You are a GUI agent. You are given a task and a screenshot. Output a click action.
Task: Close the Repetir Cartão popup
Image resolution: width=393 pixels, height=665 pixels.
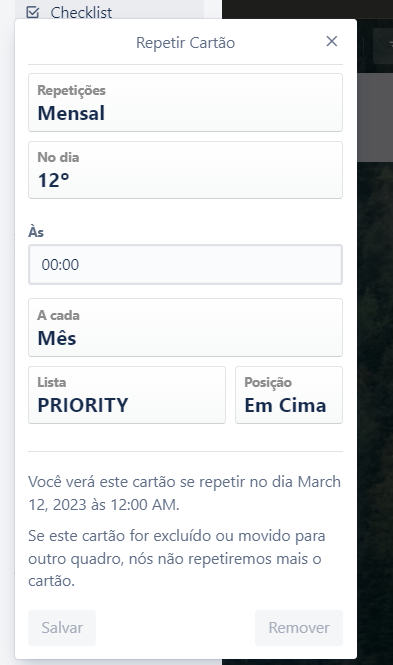(332, 41)
